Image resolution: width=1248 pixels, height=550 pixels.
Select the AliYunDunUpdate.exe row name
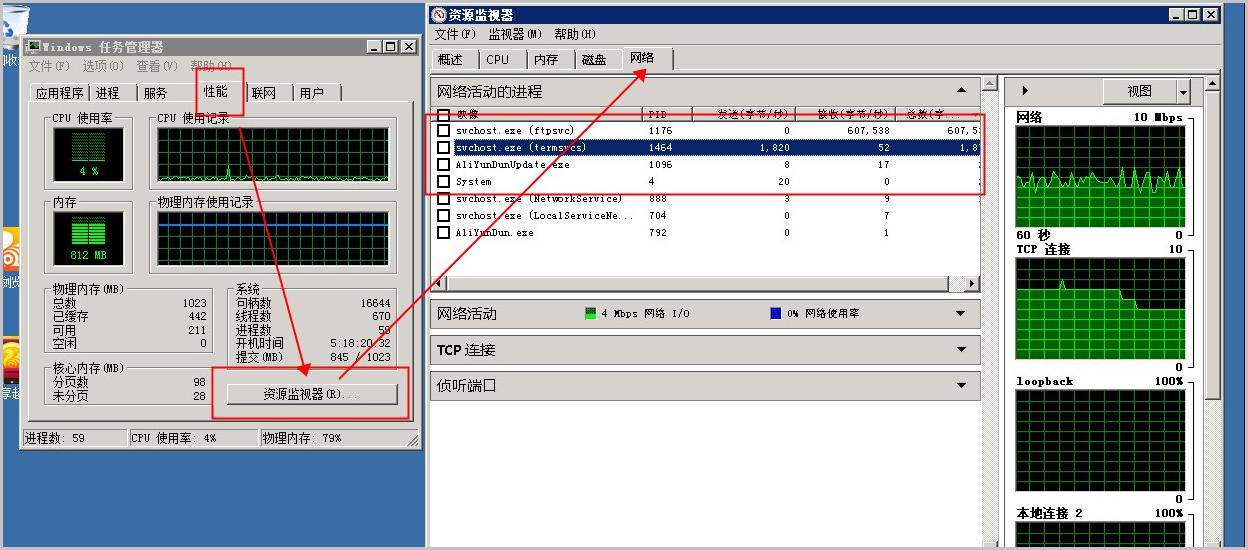513,165
